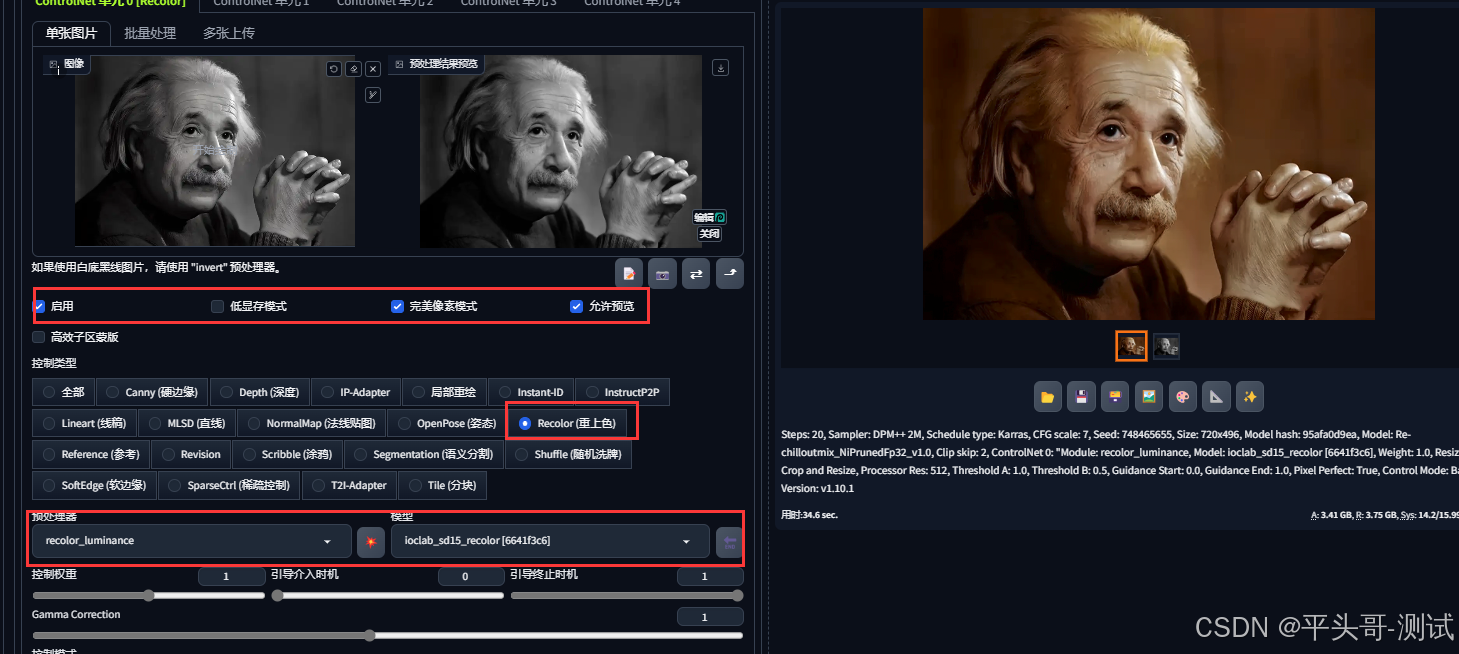This screenshot has width=1459, height=654.
Task: Adjust the Gamma Correction slider
Action: tap(388, 635)
